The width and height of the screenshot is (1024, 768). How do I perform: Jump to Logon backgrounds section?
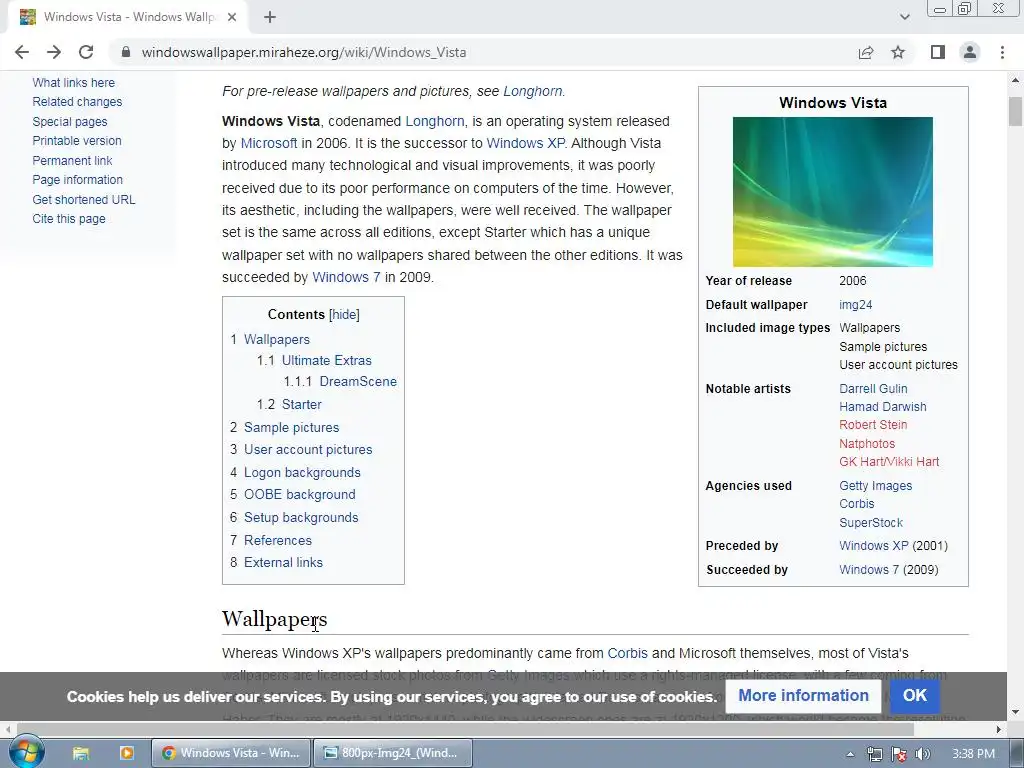coord(302,472)
